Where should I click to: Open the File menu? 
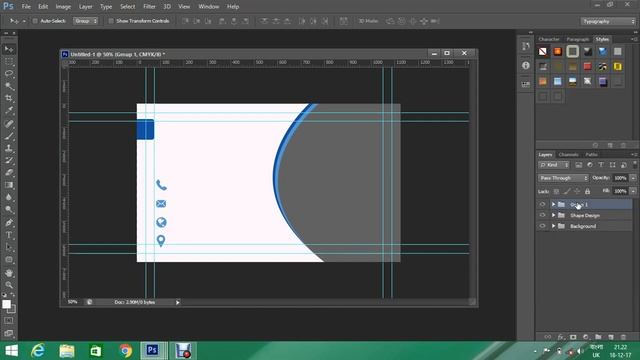click(26, 7)
